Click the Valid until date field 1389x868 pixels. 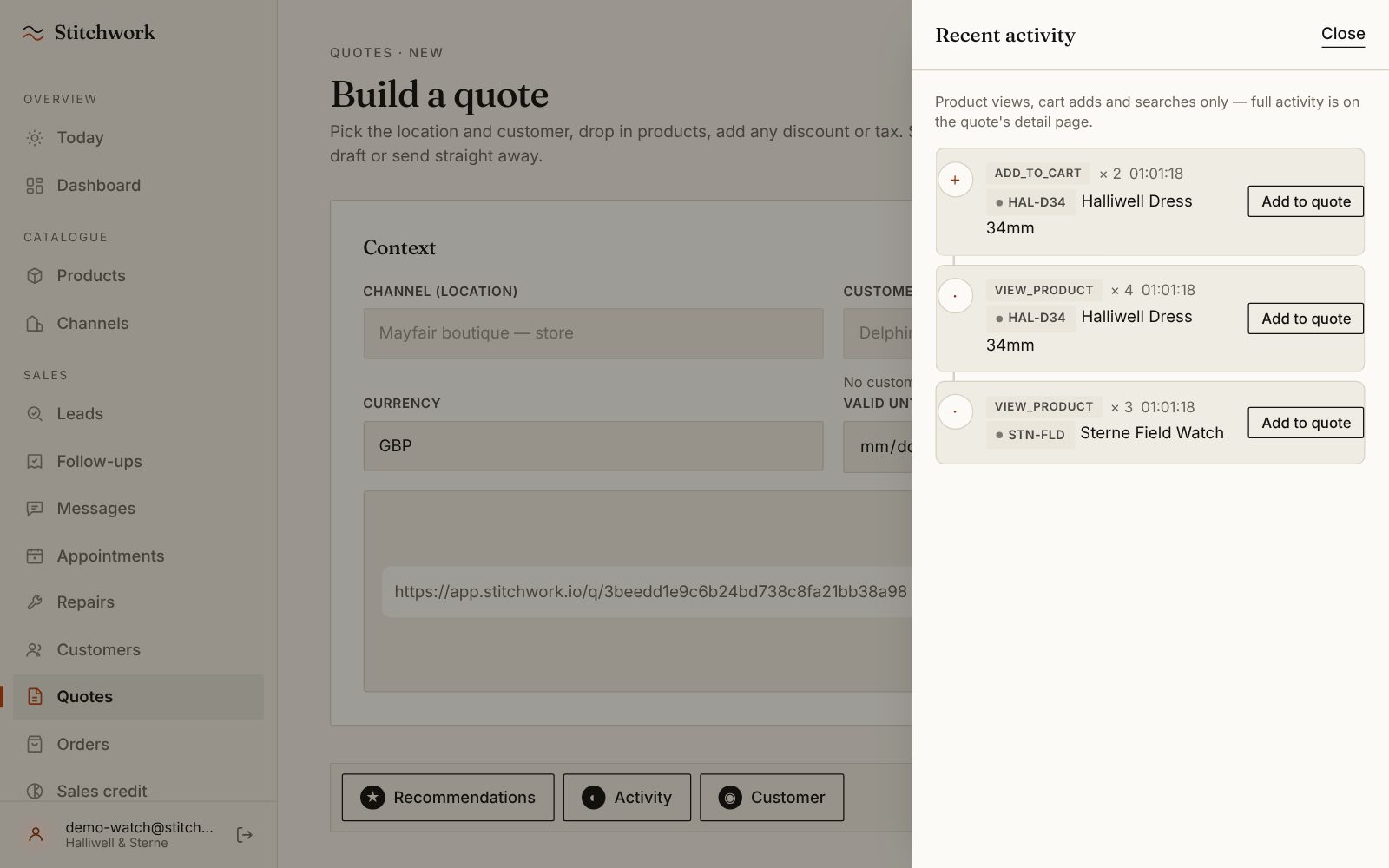click(877, 447)
